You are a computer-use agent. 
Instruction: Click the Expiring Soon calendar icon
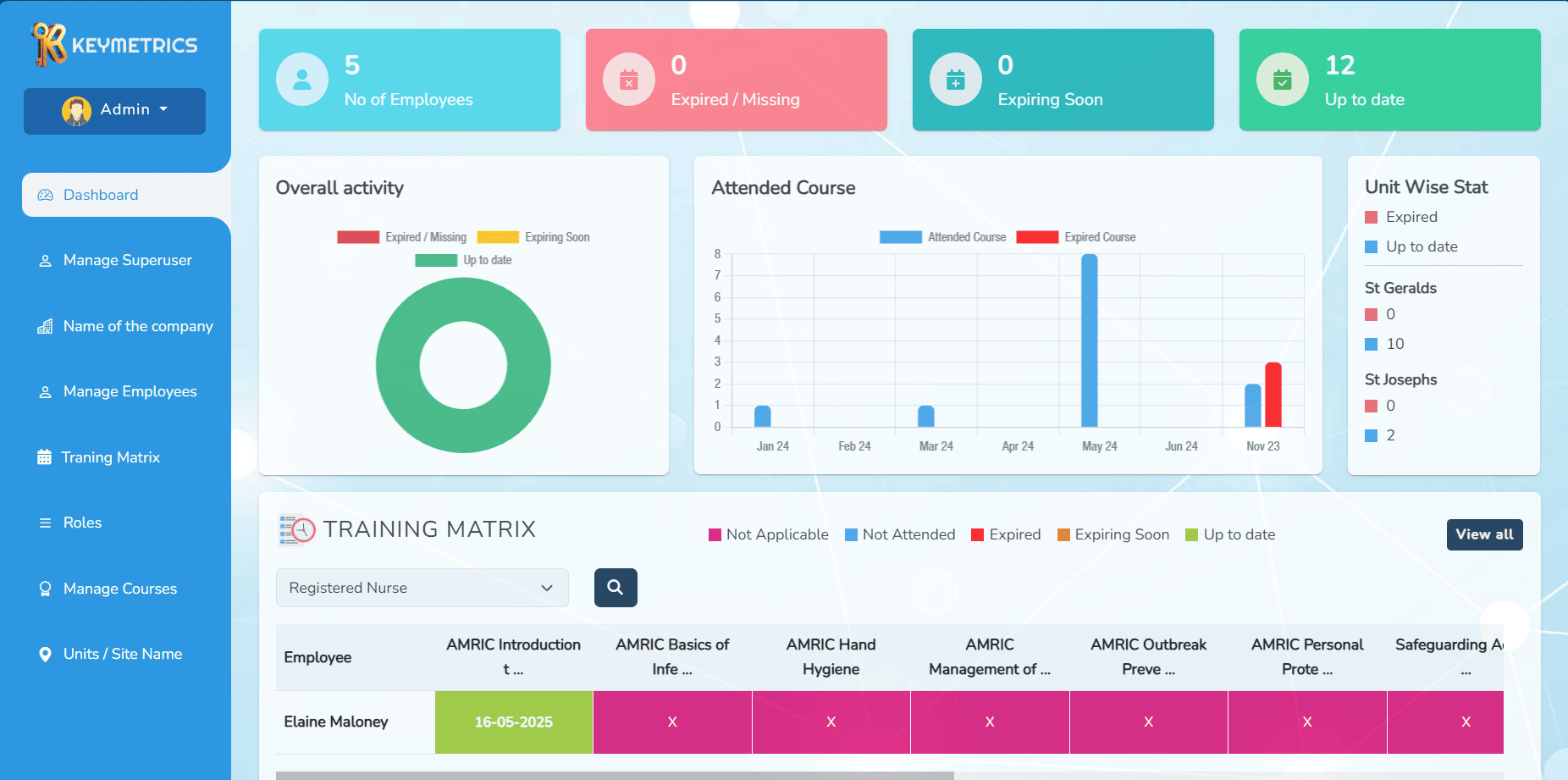(956, 80)
